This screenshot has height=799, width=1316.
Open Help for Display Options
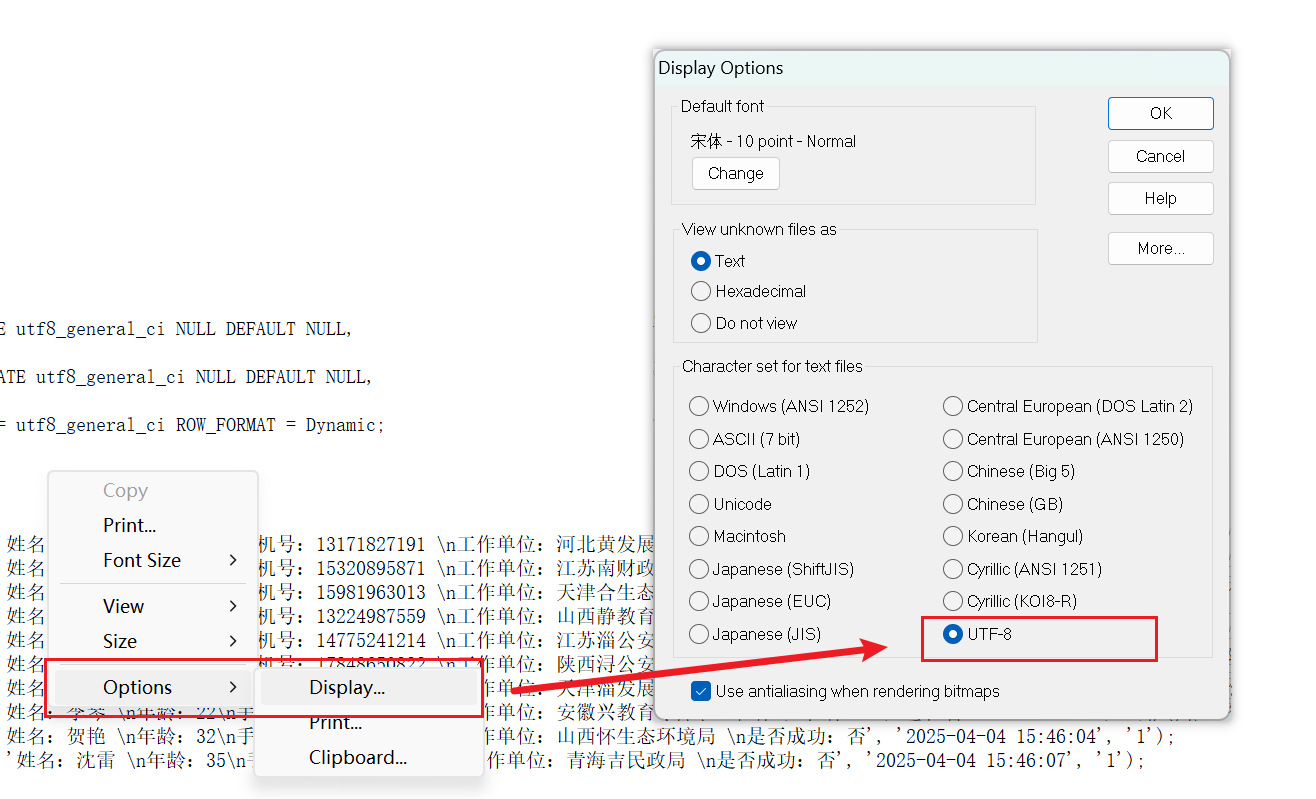coord(1160,198)
